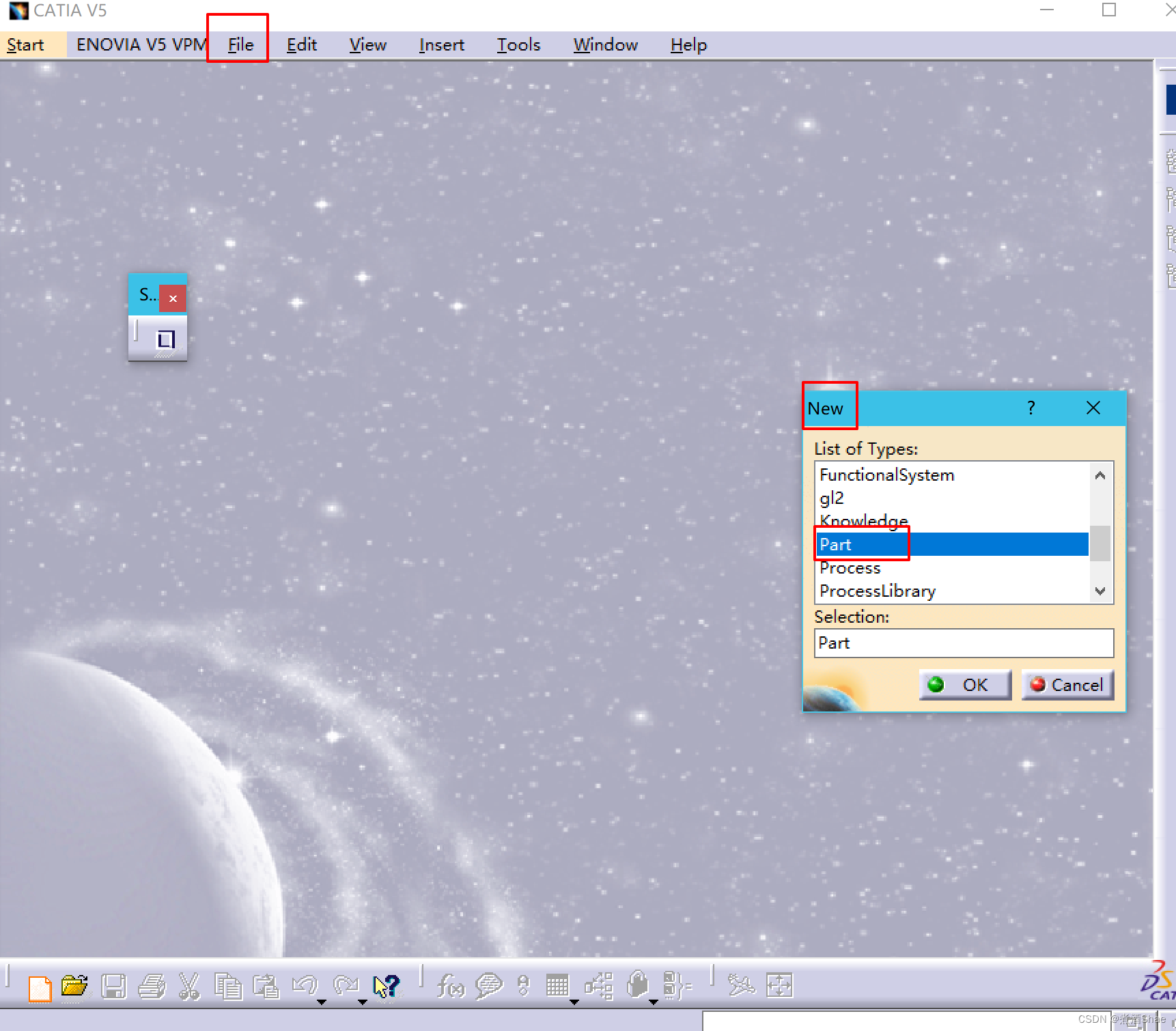The image size is (1176, 1031).
Task: Expand the Design Table flyout arrow
Action: (574, 1002)
